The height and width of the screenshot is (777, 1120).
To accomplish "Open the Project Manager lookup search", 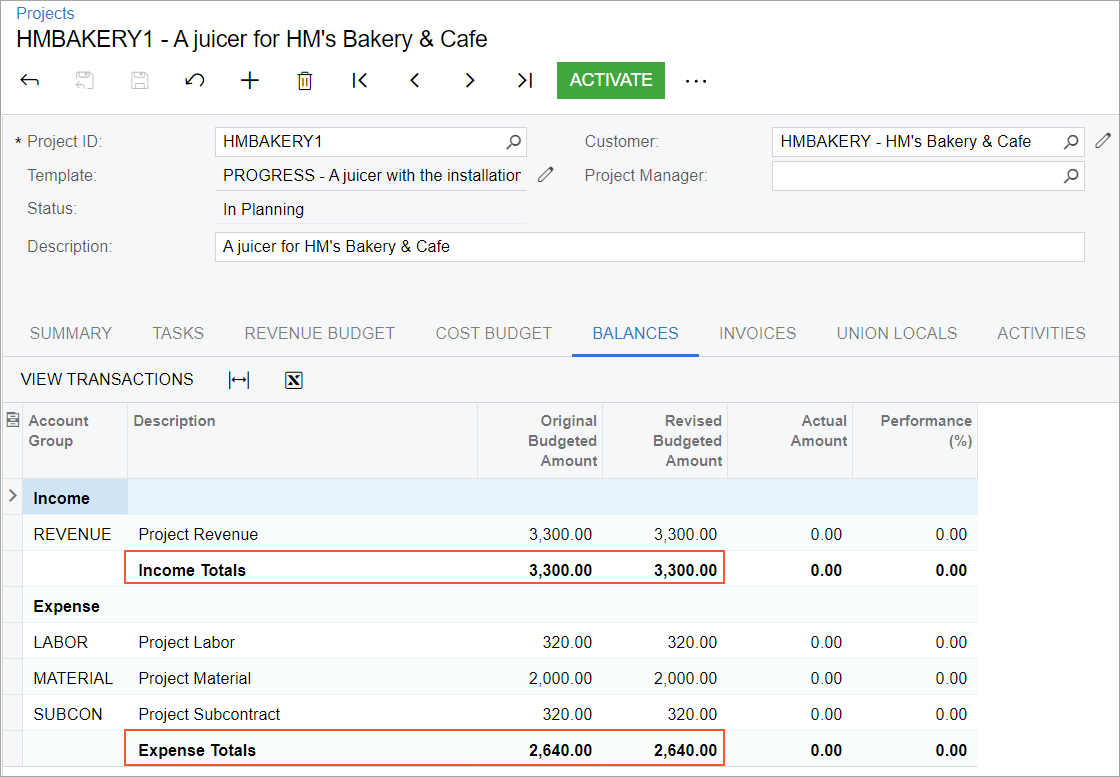I will coord(1071,176).
